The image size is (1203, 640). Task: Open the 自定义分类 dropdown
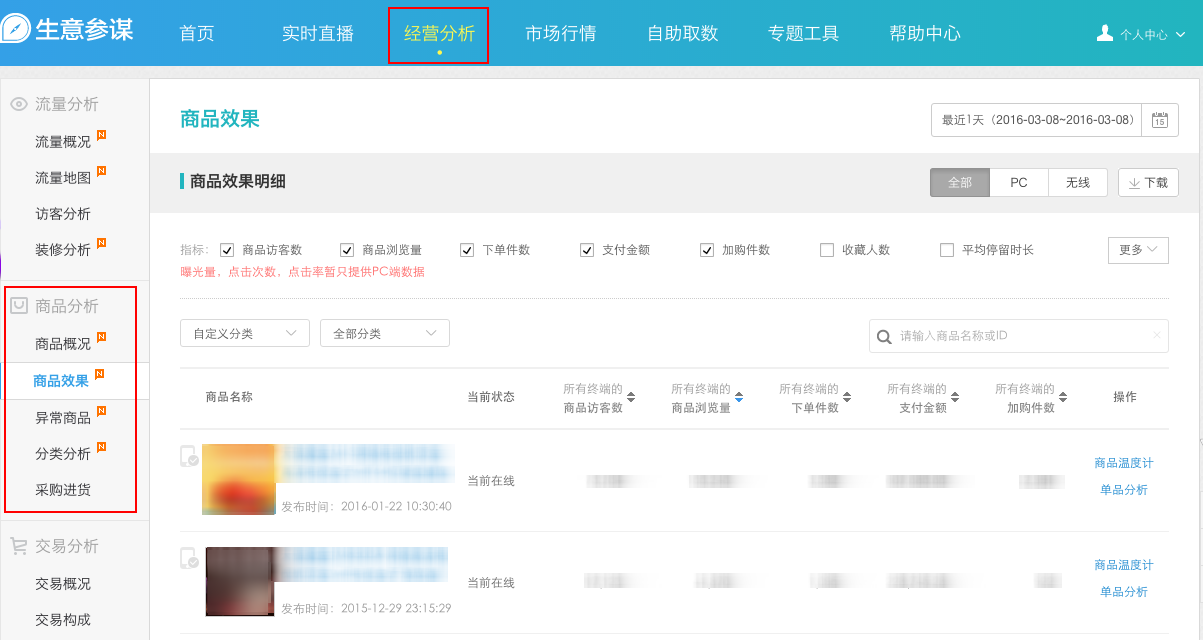click(x=245, y=333)
